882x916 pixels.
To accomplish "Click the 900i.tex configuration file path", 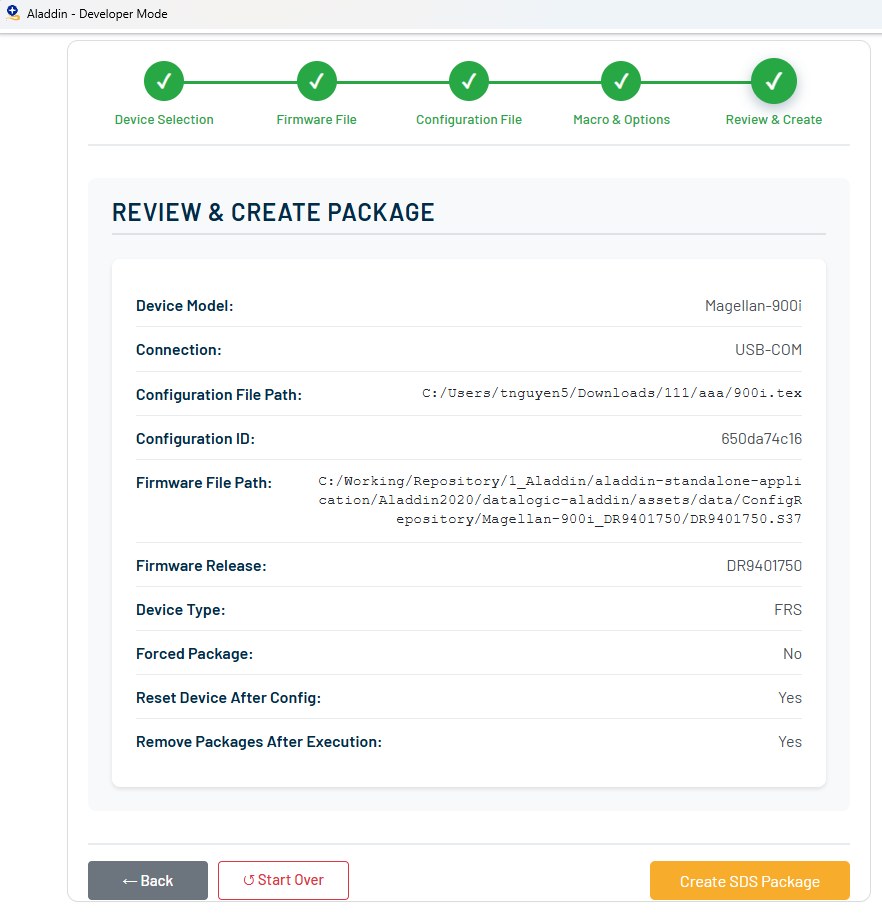I will click(x=611, y=394).
